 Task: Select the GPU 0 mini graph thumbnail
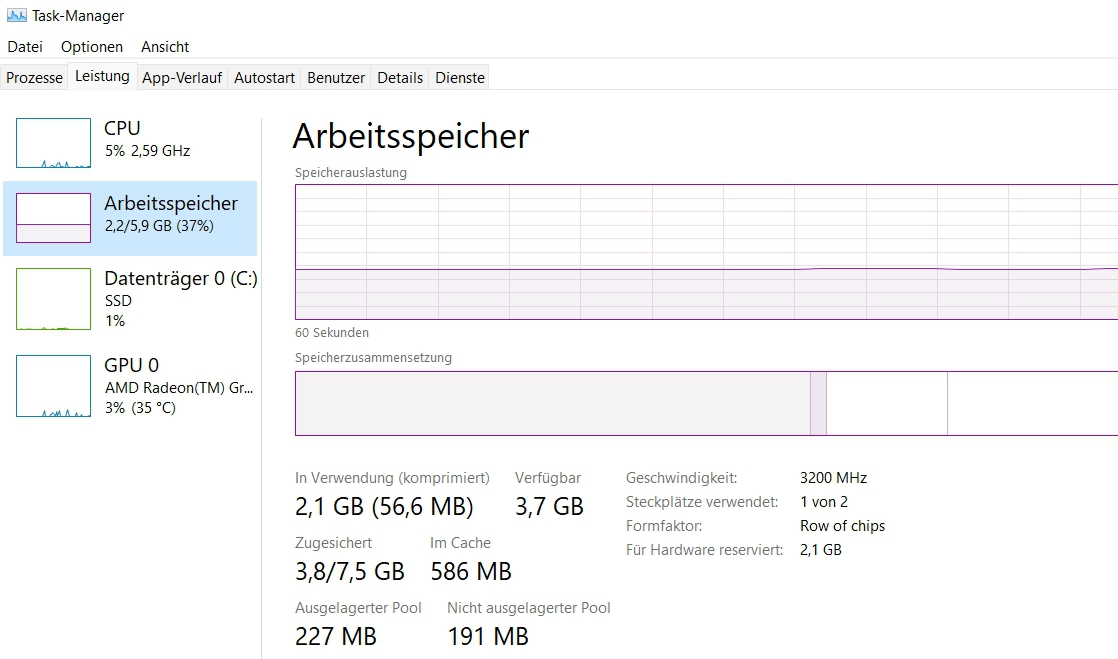(x=53, y=386)
